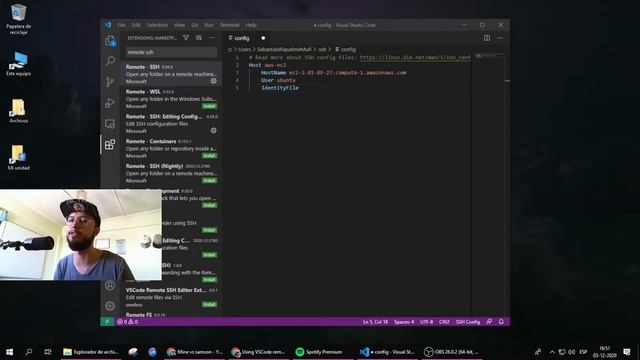Click errors and warnings count in status bar
Screen dimensions: 640x360
[x=127, y=322]
